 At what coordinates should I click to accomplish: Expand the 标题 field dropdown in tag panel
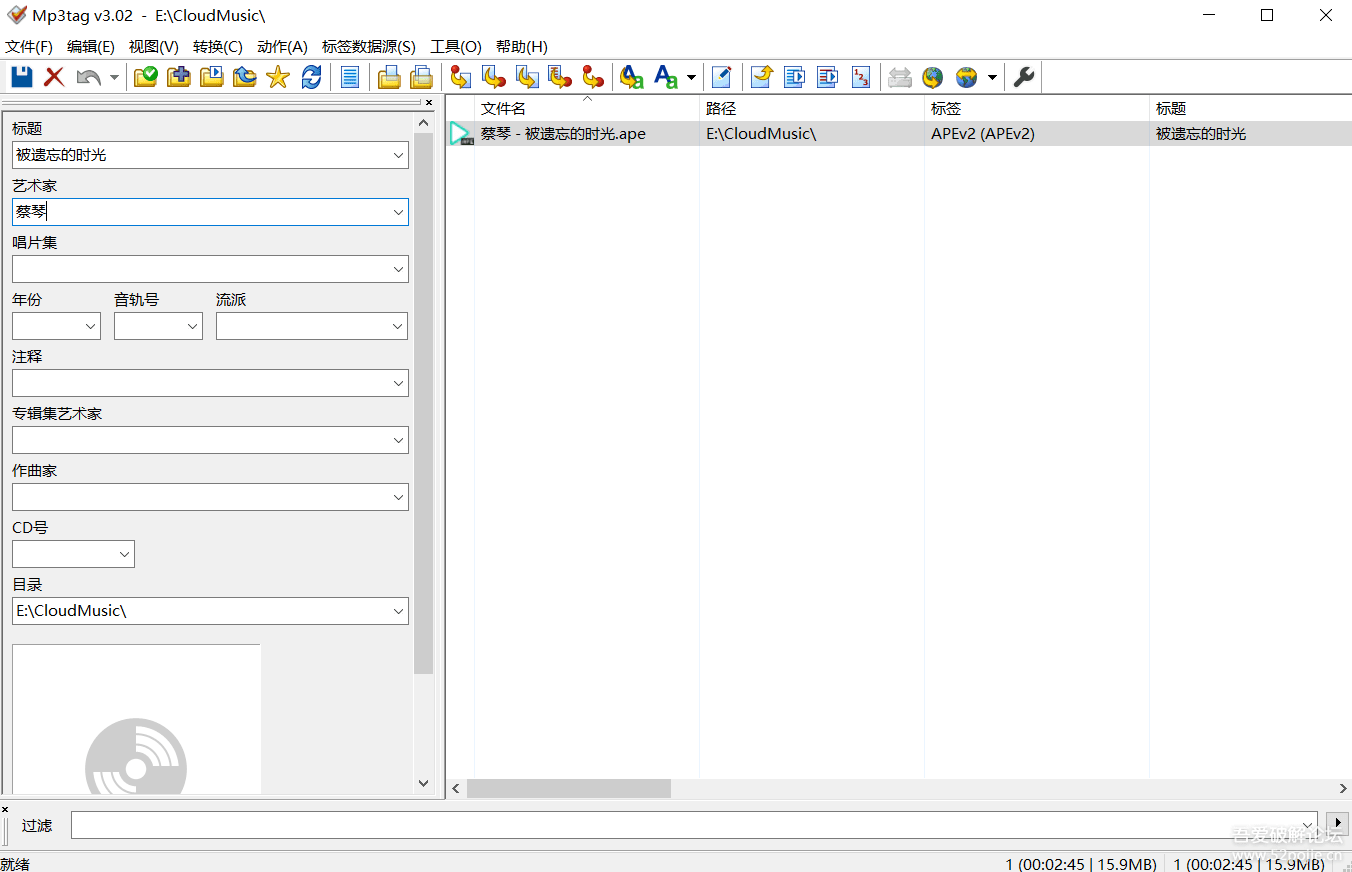pyautogui.click(x=398, y=155)
